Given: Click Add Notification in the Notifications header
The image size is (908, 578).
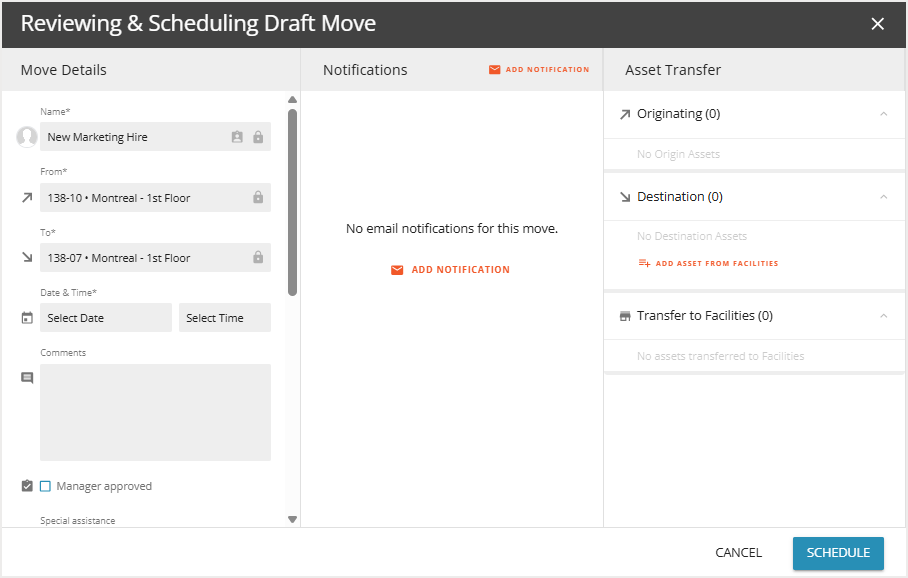Looking at the screenshot, I should click(x=539, y=70).
